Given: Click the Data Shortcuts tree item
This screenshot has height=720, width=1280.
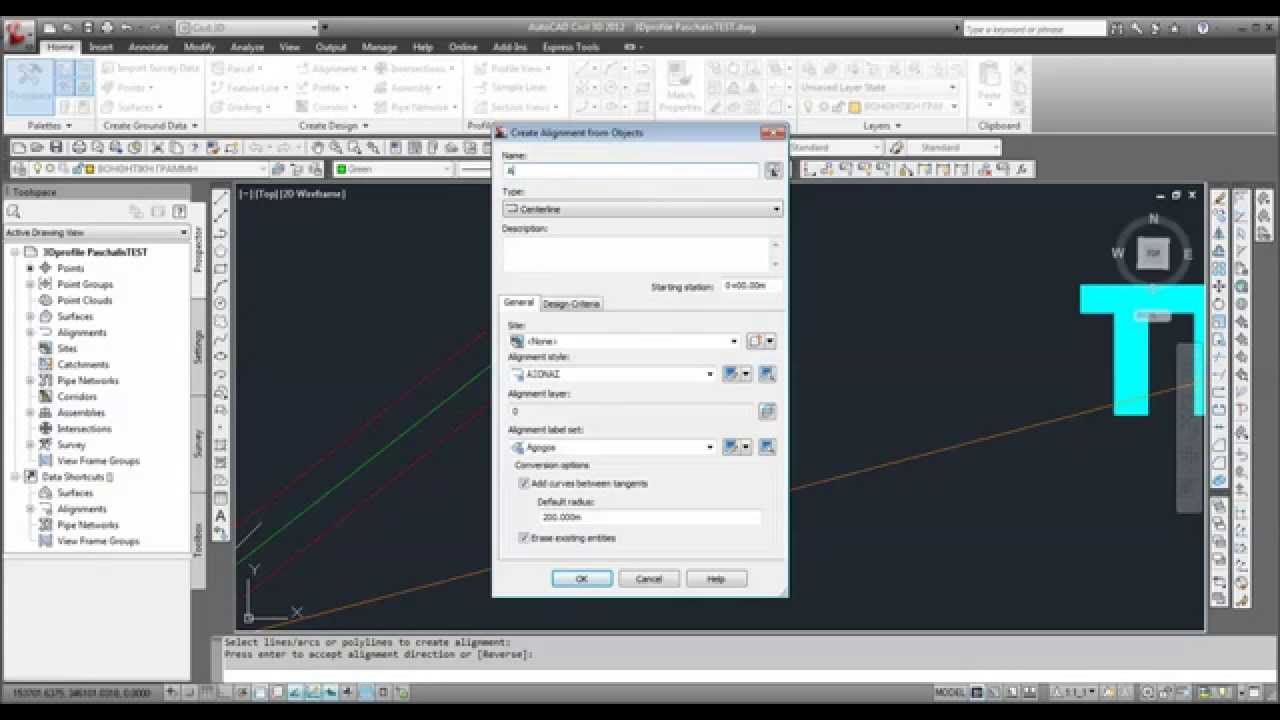Looking at the screenshot, I should pyautogui.click(x=77, y=477).
